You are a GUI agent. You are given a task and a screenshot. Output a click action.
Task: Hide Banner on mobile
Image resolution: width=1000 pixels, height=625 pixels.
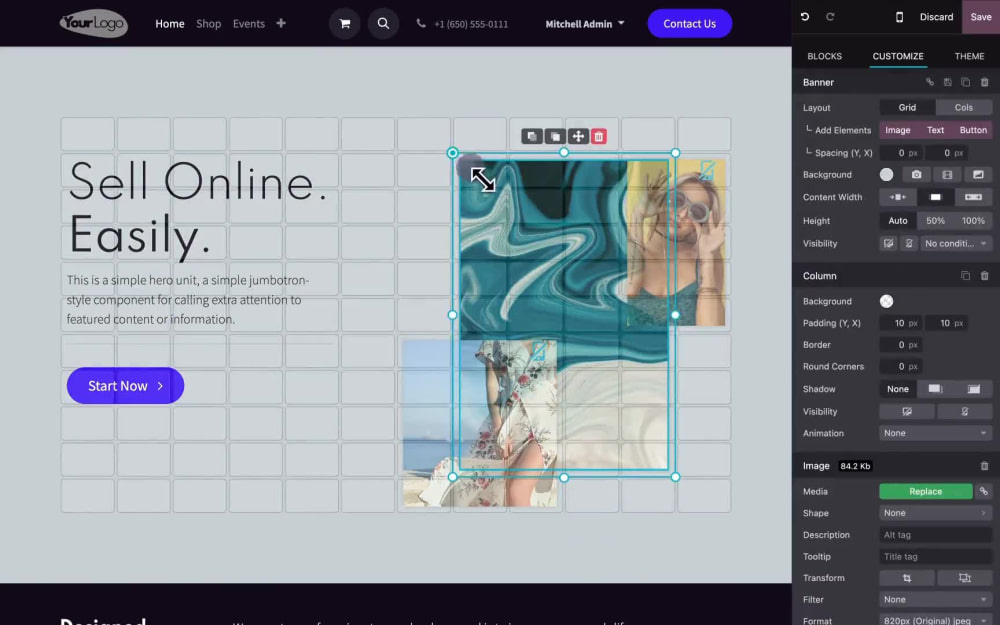pos(909,244)
